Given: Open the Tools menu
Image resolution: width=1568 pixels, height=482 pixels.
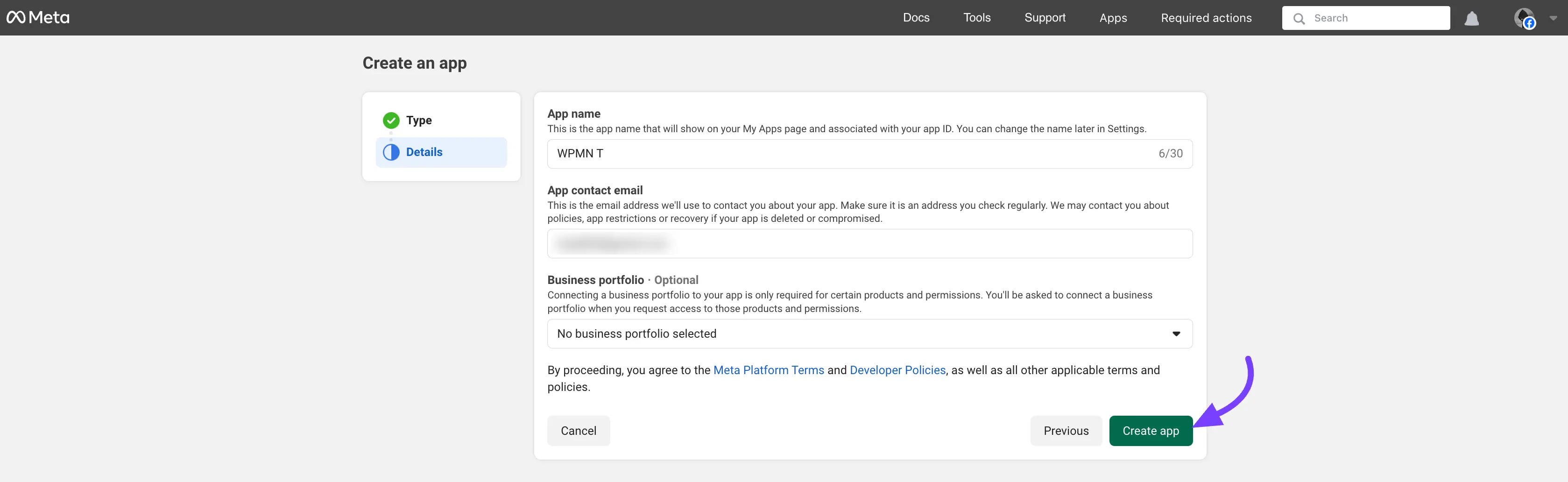Looking at the screenshot, I should tap(976, 18).
